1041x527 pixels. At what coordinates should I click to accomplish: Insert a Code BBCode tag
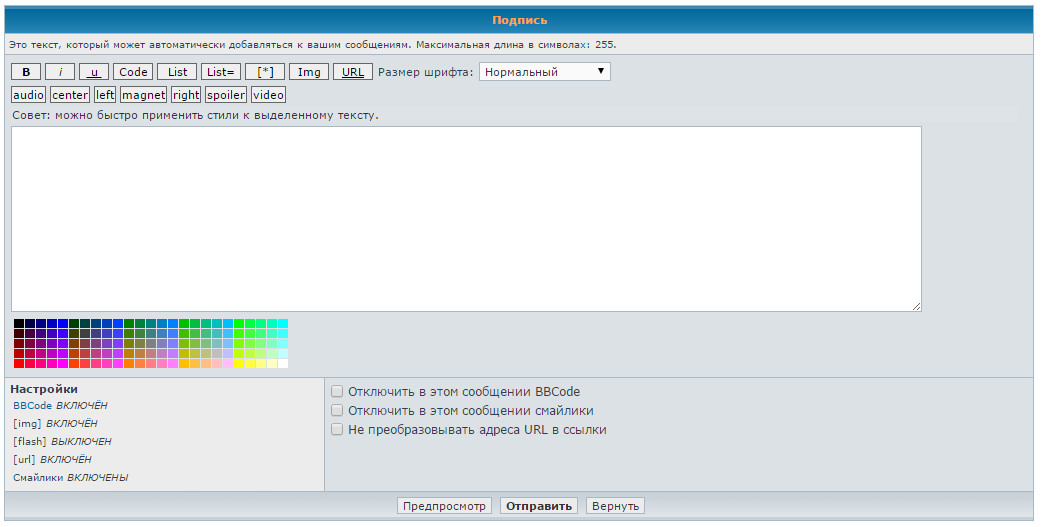point(133,72)
